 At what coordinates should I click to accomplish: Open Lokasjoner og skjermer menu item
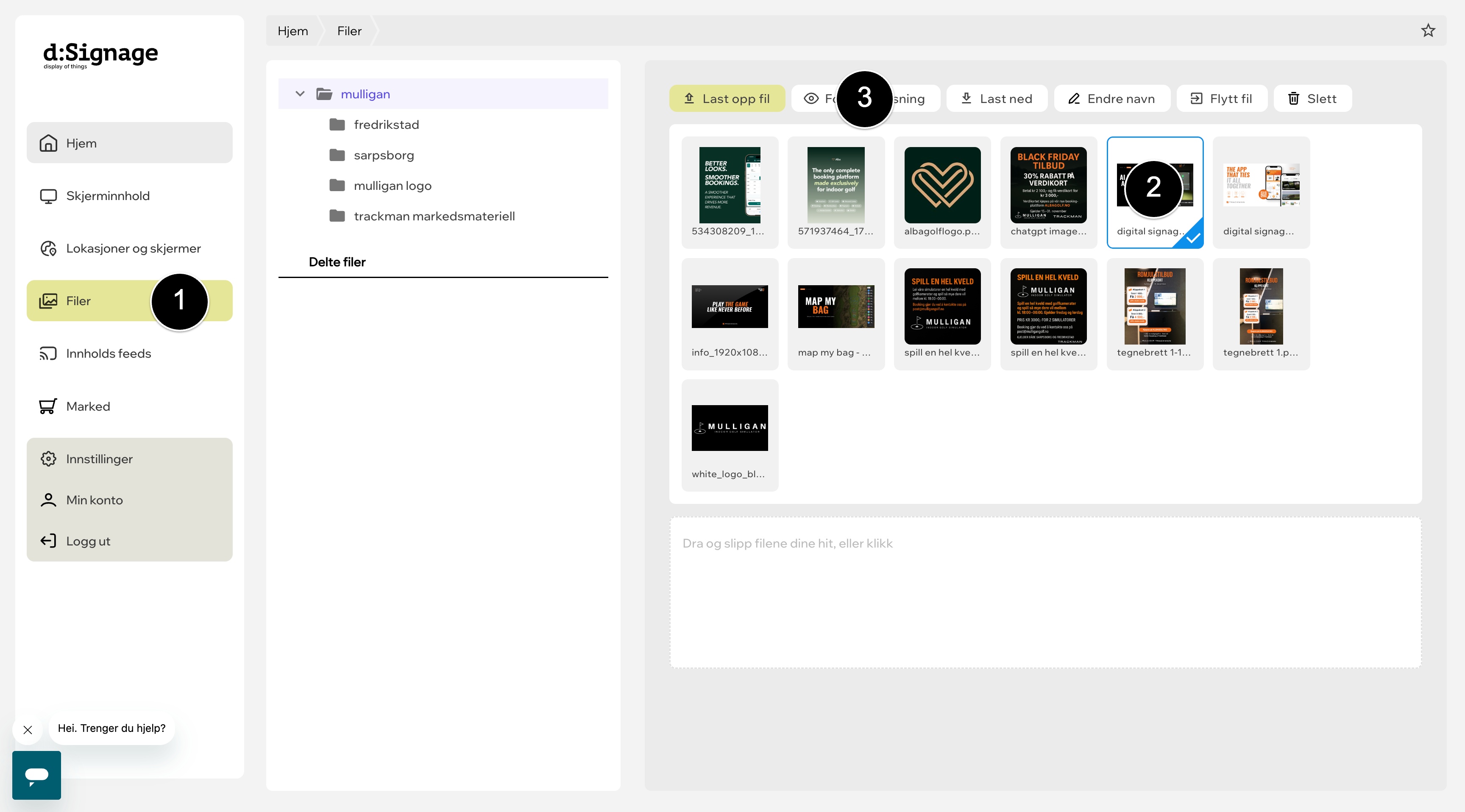(130, 248)
